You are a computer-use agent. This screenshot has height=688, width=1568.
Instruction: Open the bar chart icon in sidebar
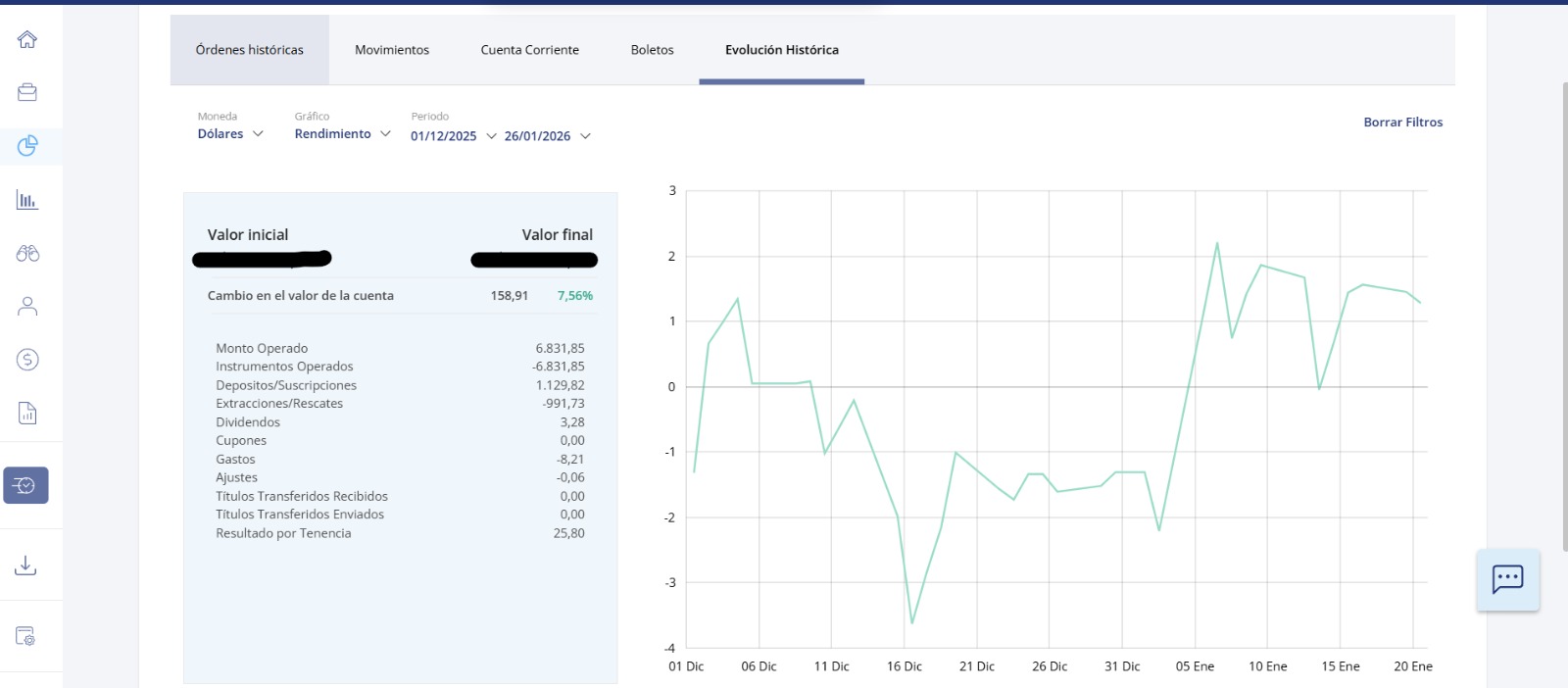[27, 200]
